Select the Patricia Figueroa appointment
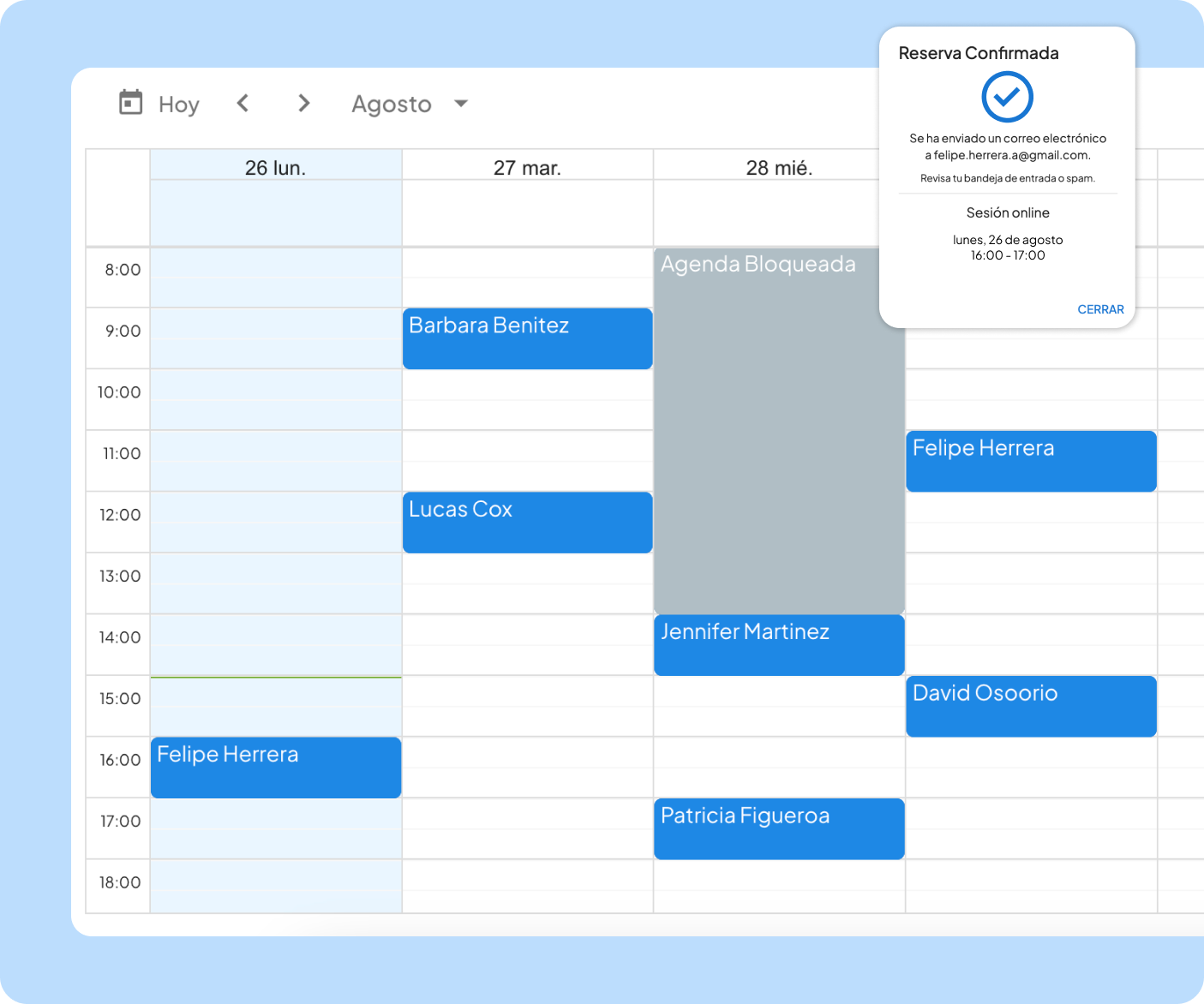The height and width of the screenshot is (1004, 1204). pos(778,828)
